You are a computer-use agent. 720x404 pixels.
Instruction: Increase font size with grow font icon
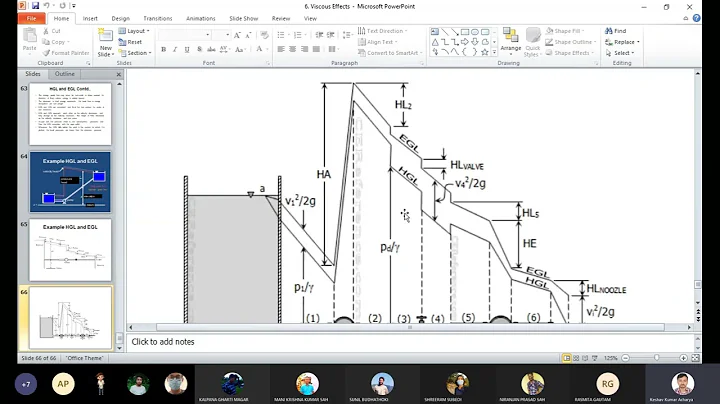[237, 35]
